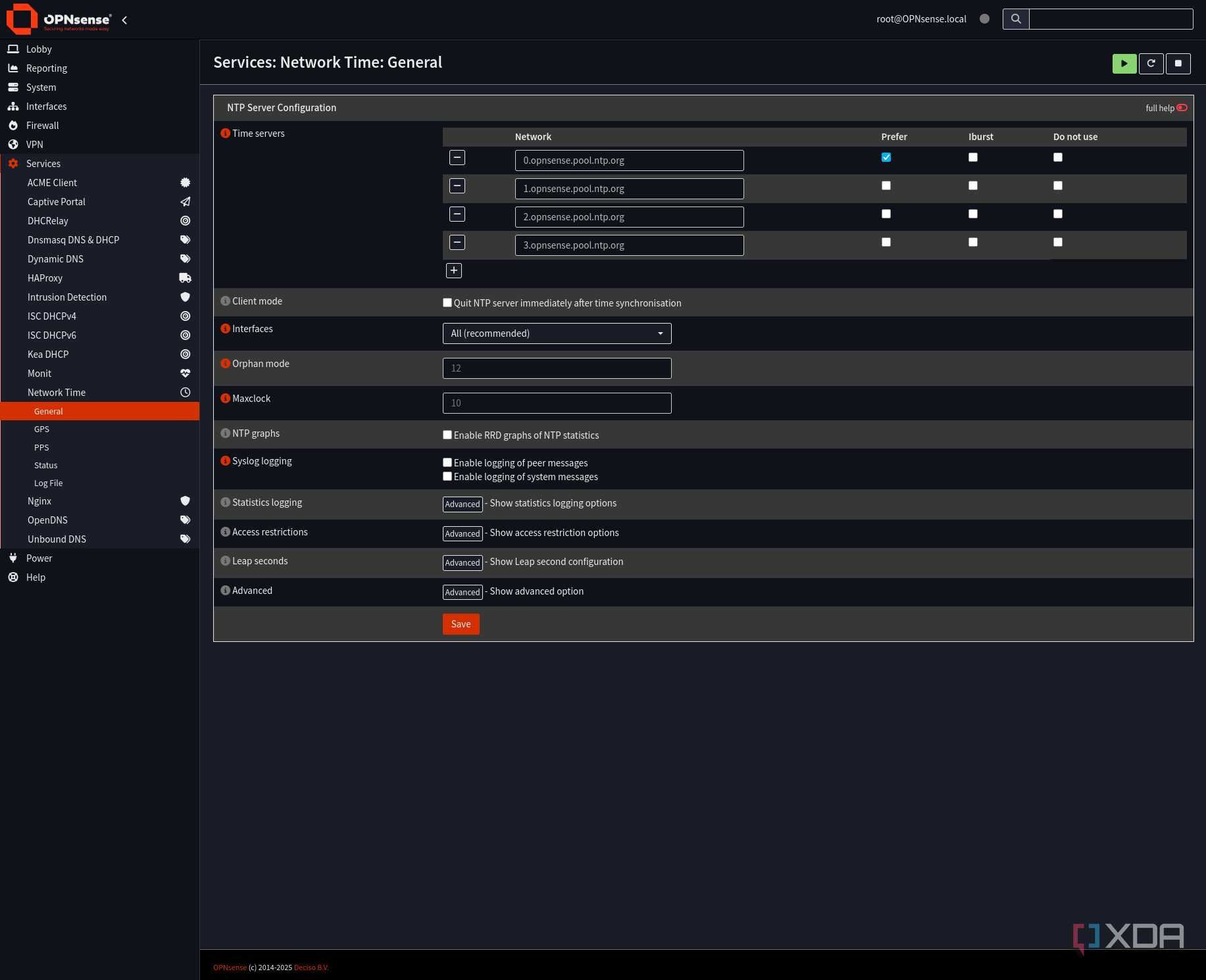Enable logging of peer messages
The height and width of the screenshot is (980, 1206).
point(447,462)
